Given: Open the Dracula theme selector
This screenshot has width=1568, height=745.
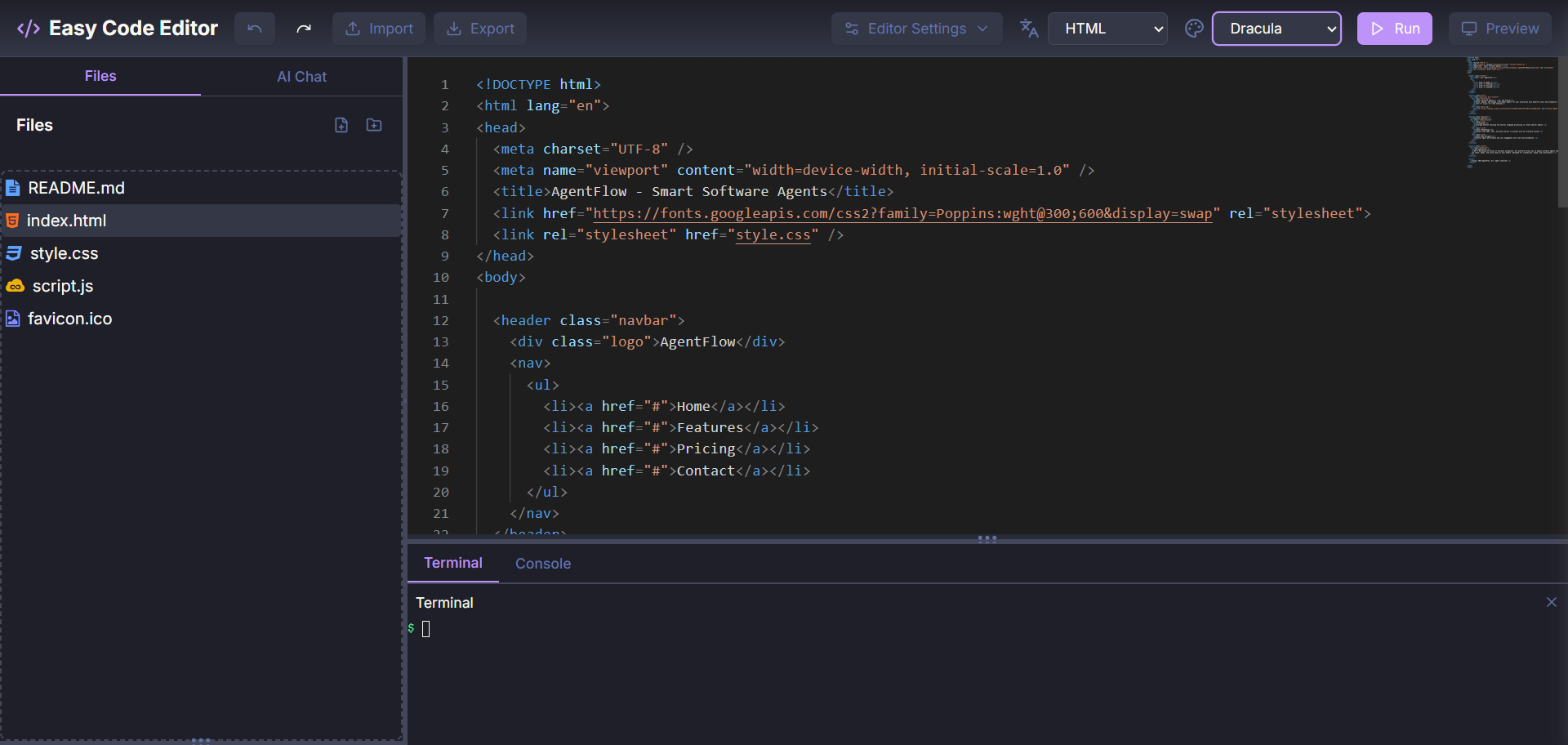Looking at the screenshot, I should pos(1277,29).
